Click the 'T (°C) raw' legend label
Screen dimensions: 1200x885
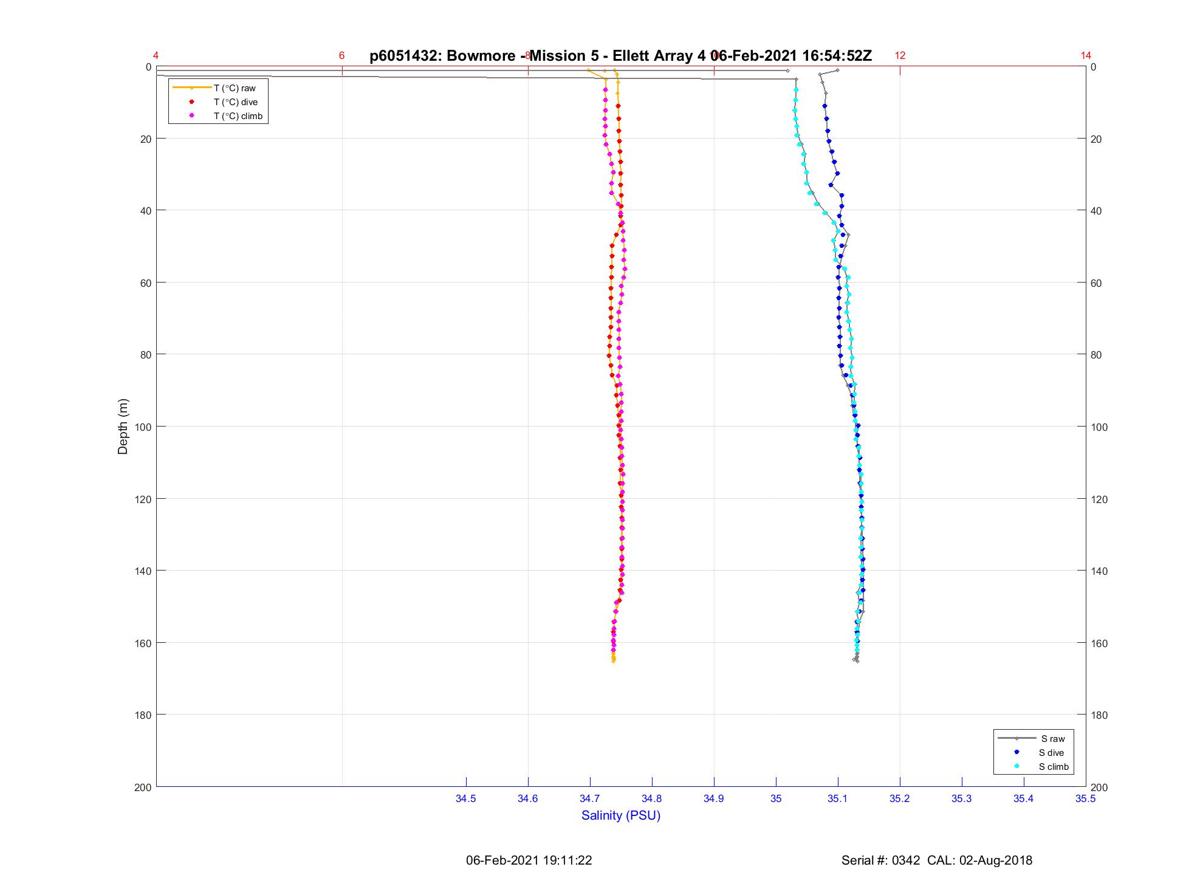point(235,88)
